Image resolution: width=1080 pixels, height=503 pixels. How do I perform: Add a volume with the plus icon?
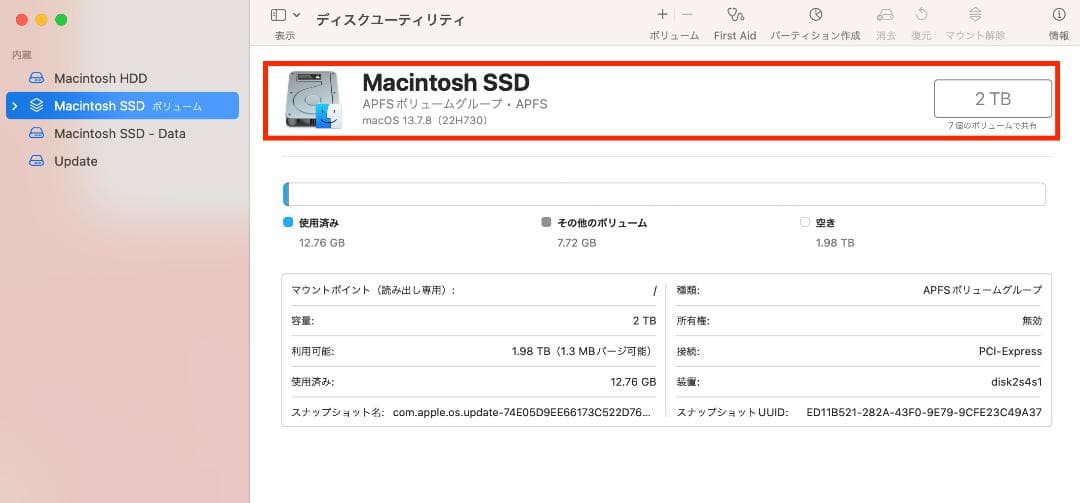(x=662, y=14)
